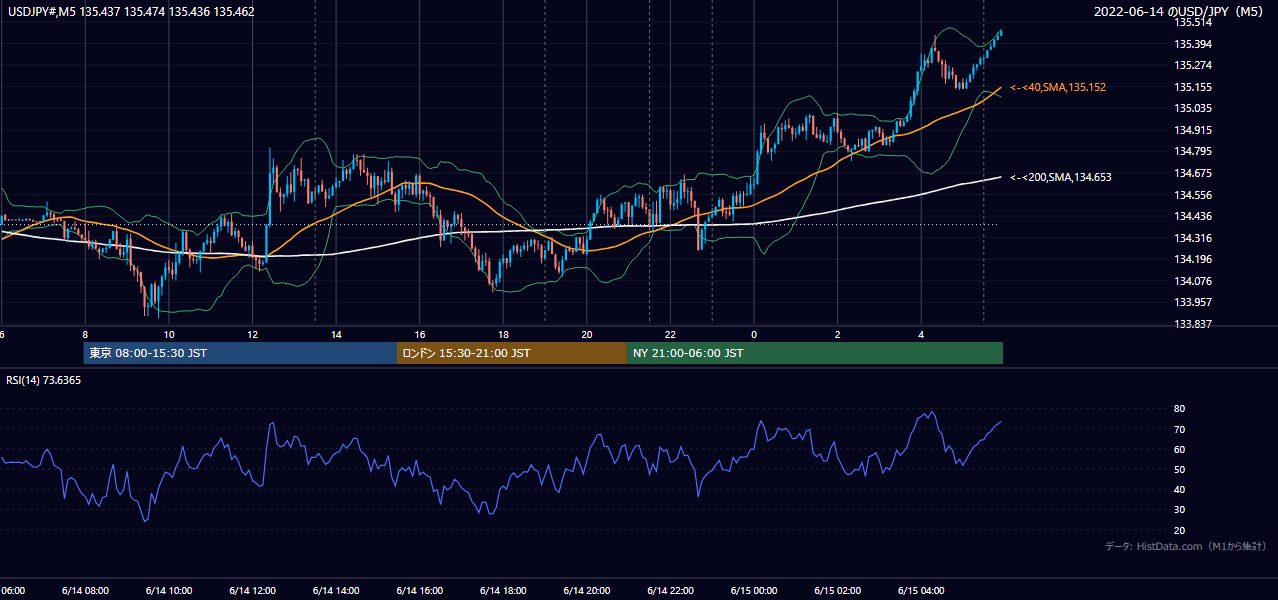Click RSI scale value 80
The image size is (1278, 600).
(1180, 409)
